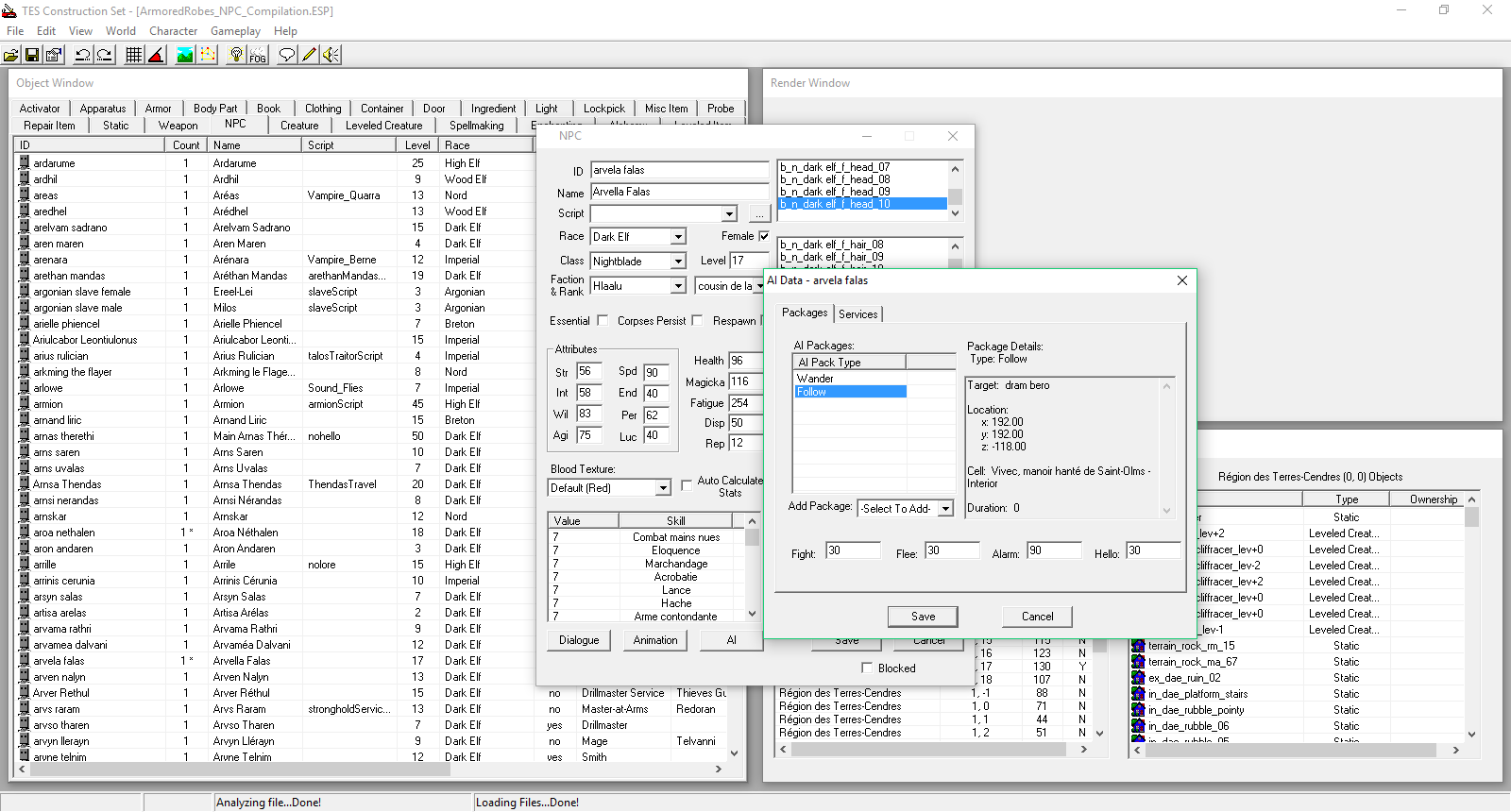Open the Gameplay menu
The image size is (1511, 812).
[x=235, y=31]
